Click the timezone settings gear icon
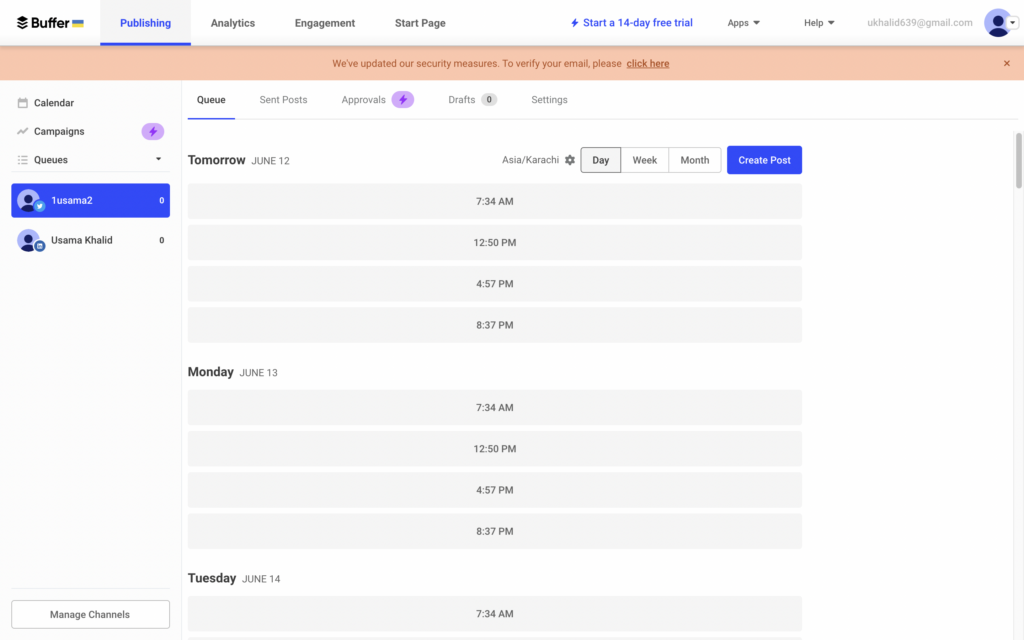Viewport: 1024px width, 640px height. (x=570, y=160)
